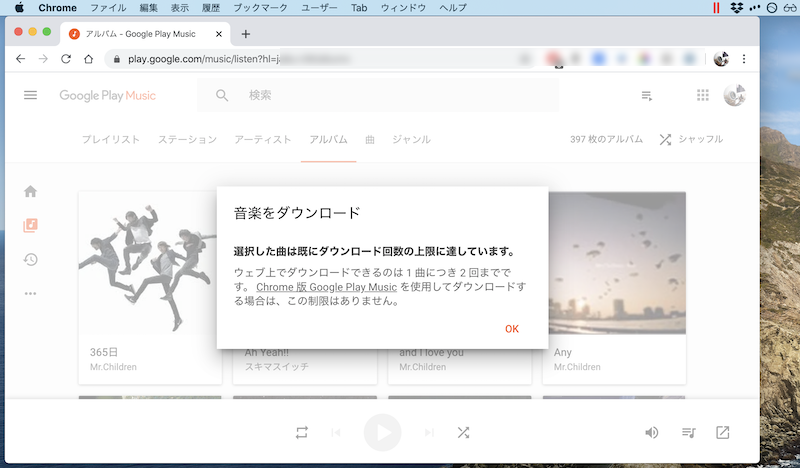The image size is (800, 468).
Task: Switch to the アーティスト tab
Action: (x=263, y=140)
